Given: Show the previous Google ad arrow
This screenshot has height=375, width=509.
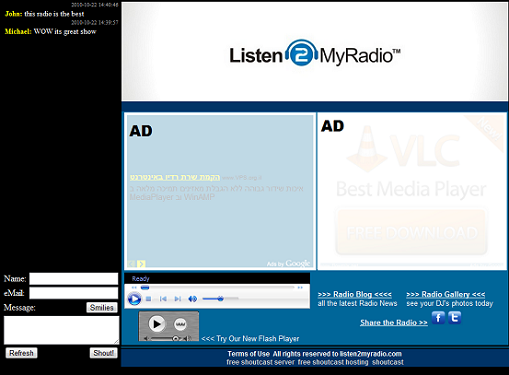Looking at the screenshot, I should point(131,264).
